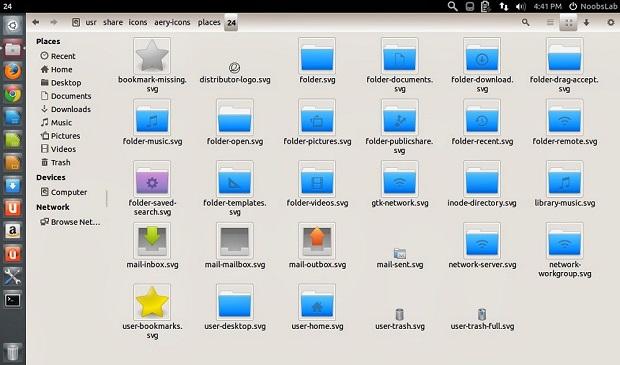Select the library-music.svg icon

coord(565,179)
